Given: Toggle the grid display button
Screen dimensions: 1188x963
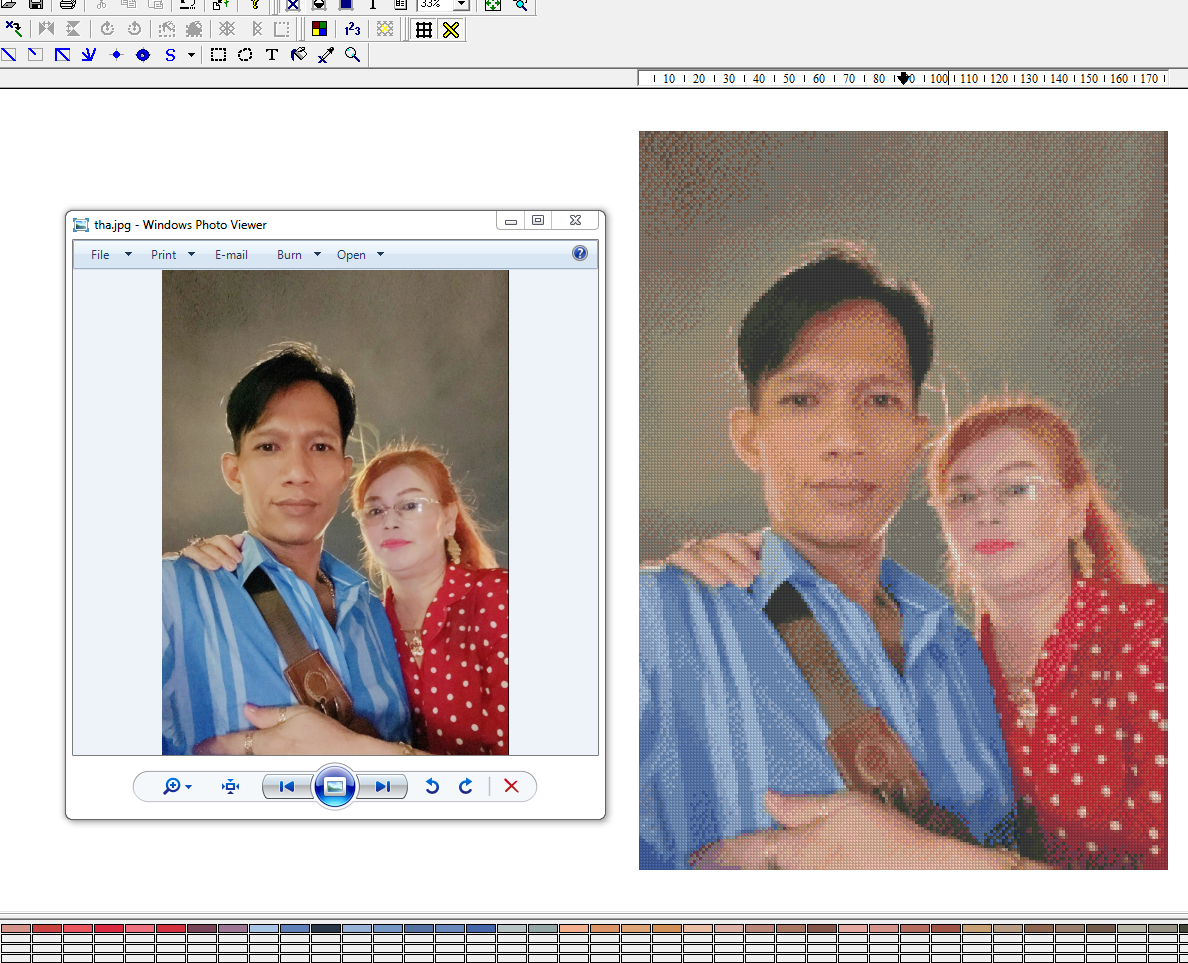Looking at the screenshot, I should tap(424, 29).
